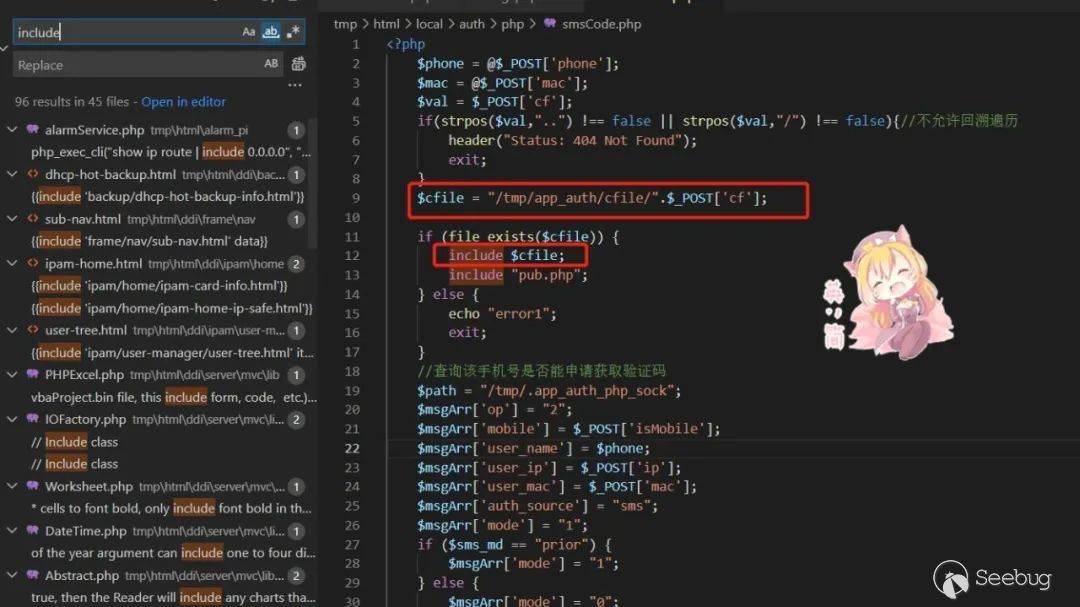
Task: Click PHP file icon of Abstract.php
Action: 32,575
